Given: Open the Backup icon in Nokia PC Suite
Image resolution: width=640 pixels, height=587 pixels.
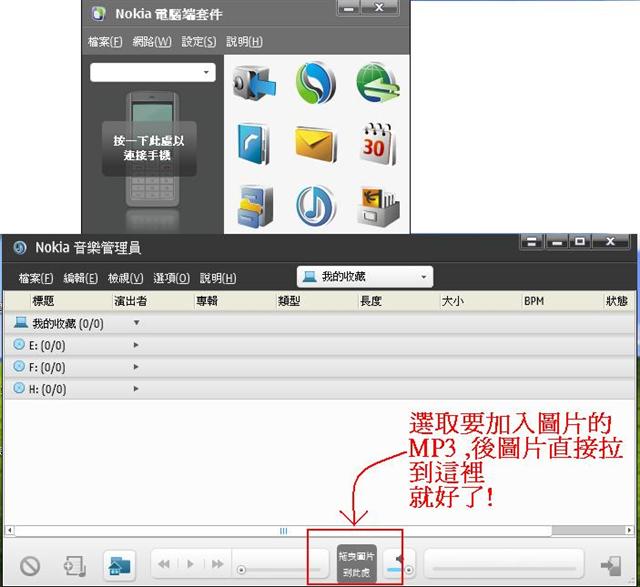Looking at the screenshot, I should click(x=254, y=83).
